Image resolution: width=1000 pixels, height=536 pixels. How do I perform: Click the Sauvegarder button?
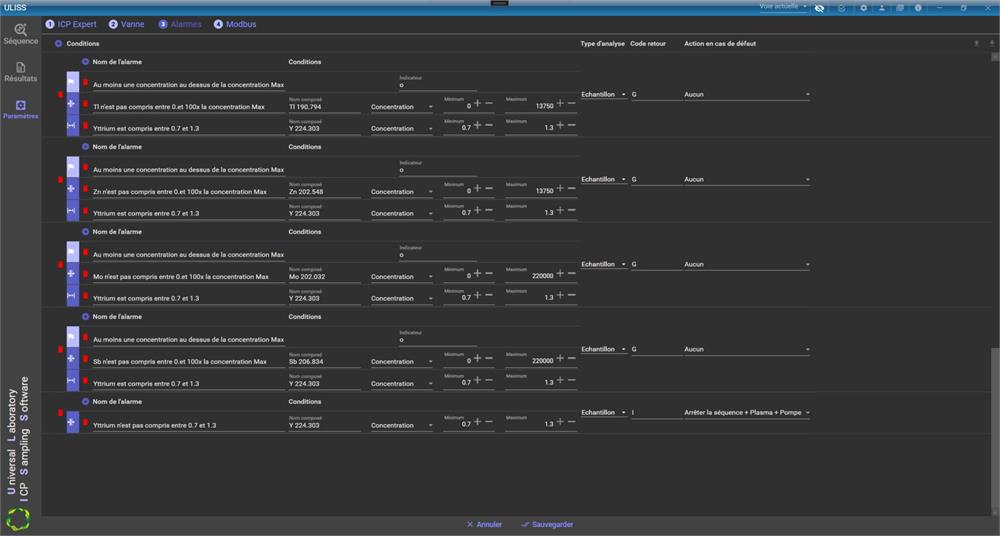point(547,524)
